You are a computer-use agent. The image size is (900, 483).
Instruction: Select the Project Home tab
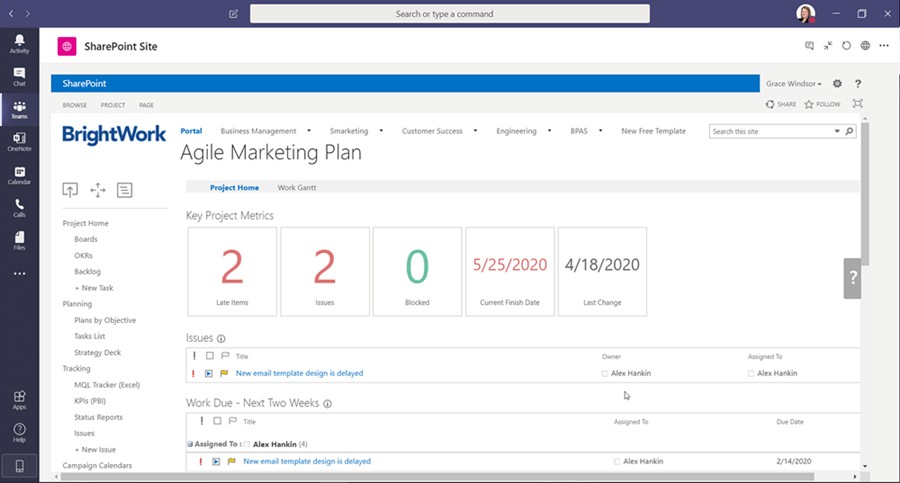tap(234, 188)
